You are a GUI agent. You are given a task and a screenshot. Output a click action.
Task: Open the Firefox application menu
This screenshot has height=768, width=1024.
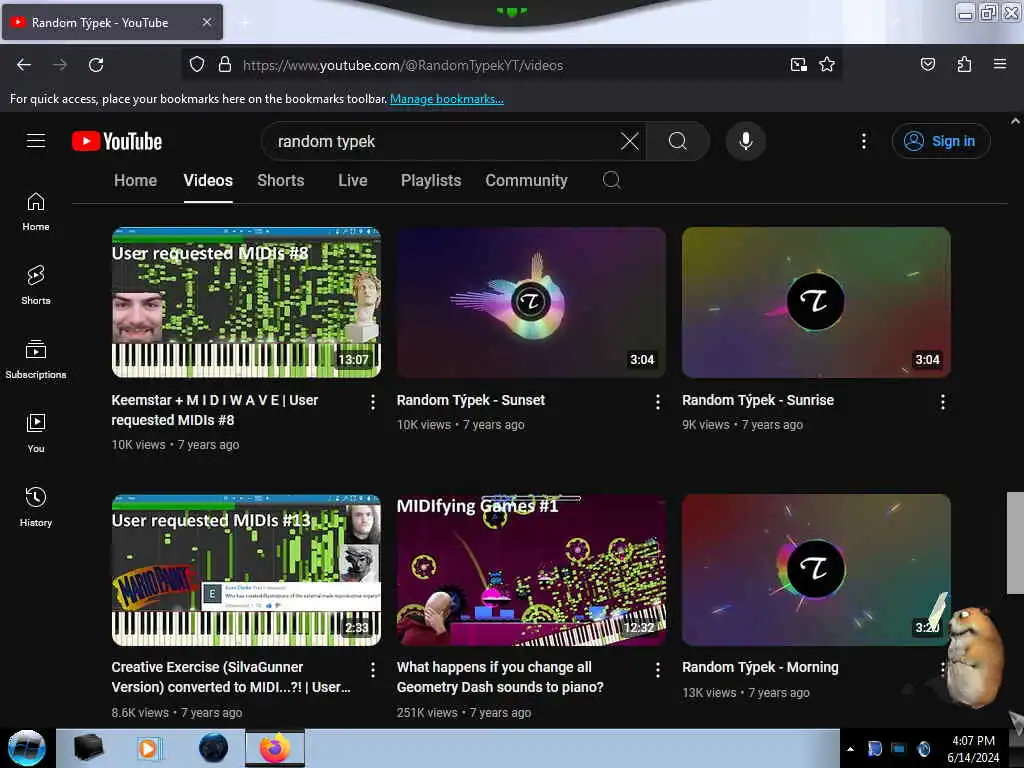click(999, 65)
